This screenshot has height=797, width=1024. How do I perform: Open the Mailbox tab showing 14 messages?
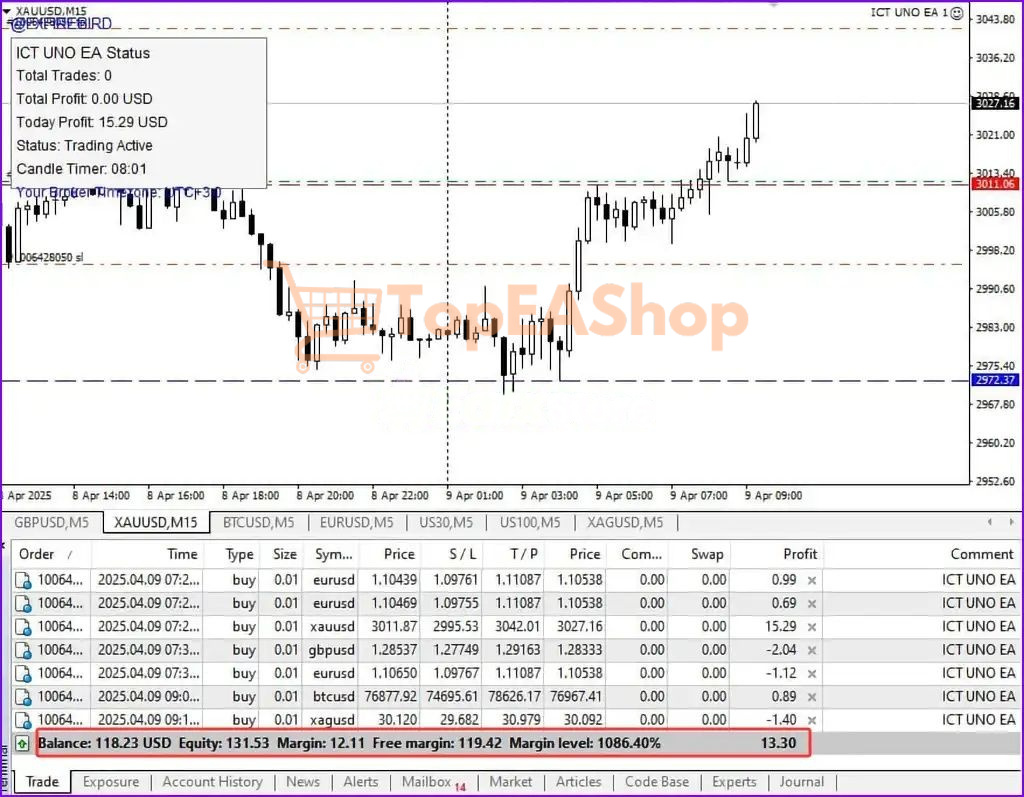pos(426,781)
